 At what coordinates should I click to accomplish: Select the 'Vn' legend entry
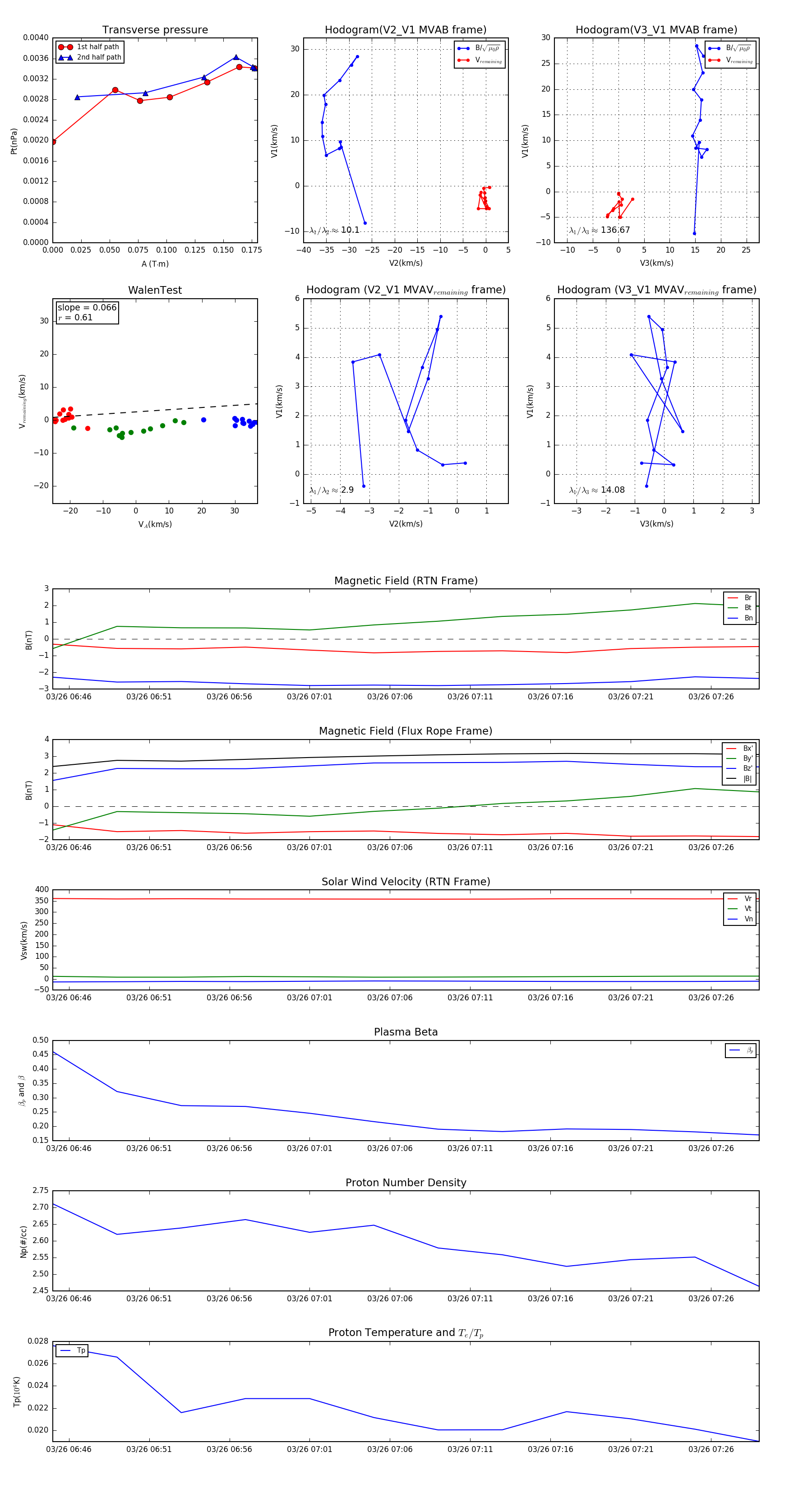(740, 919)
